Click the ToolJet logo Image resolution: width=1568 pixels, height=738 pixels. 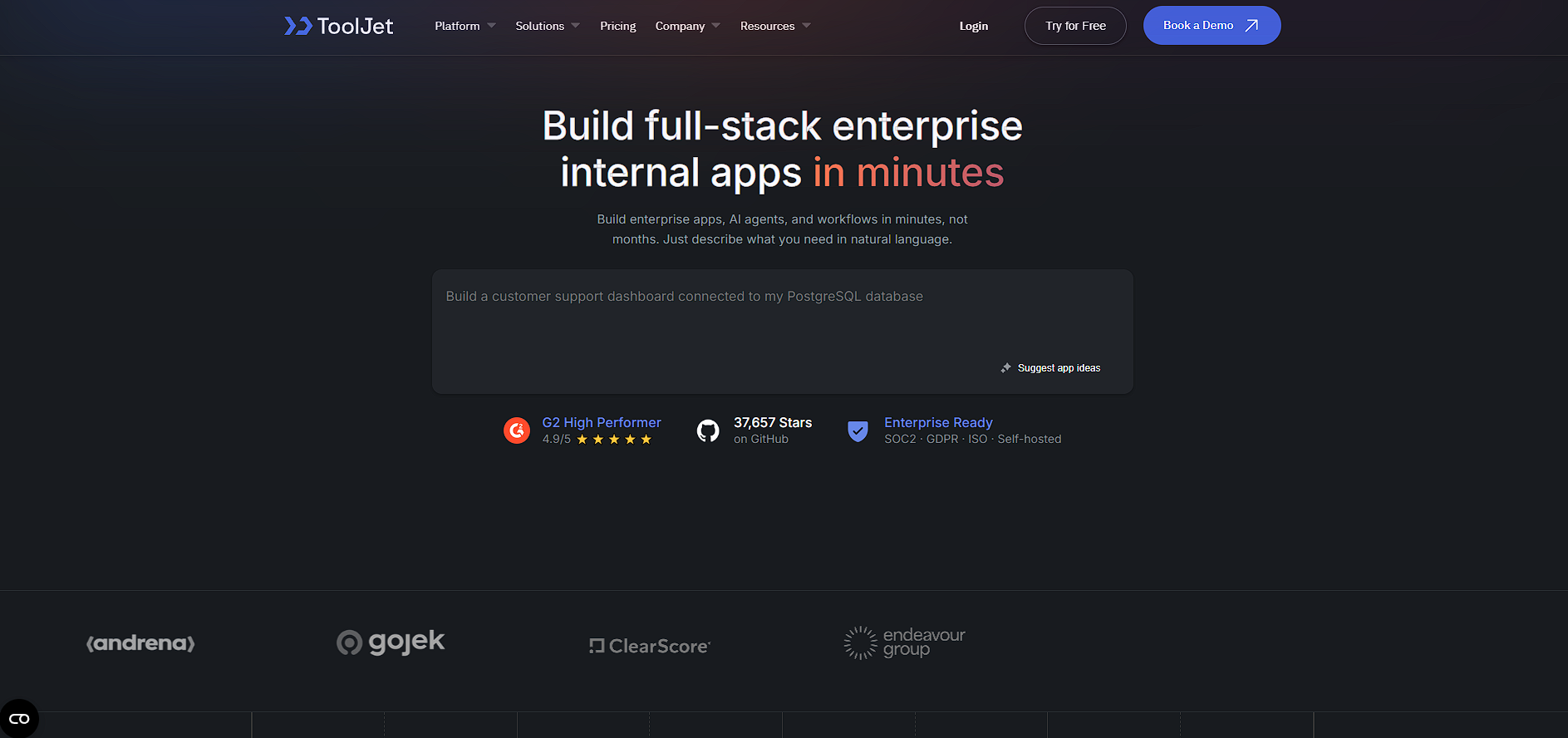pyautogui.click(x=338, y=26)
